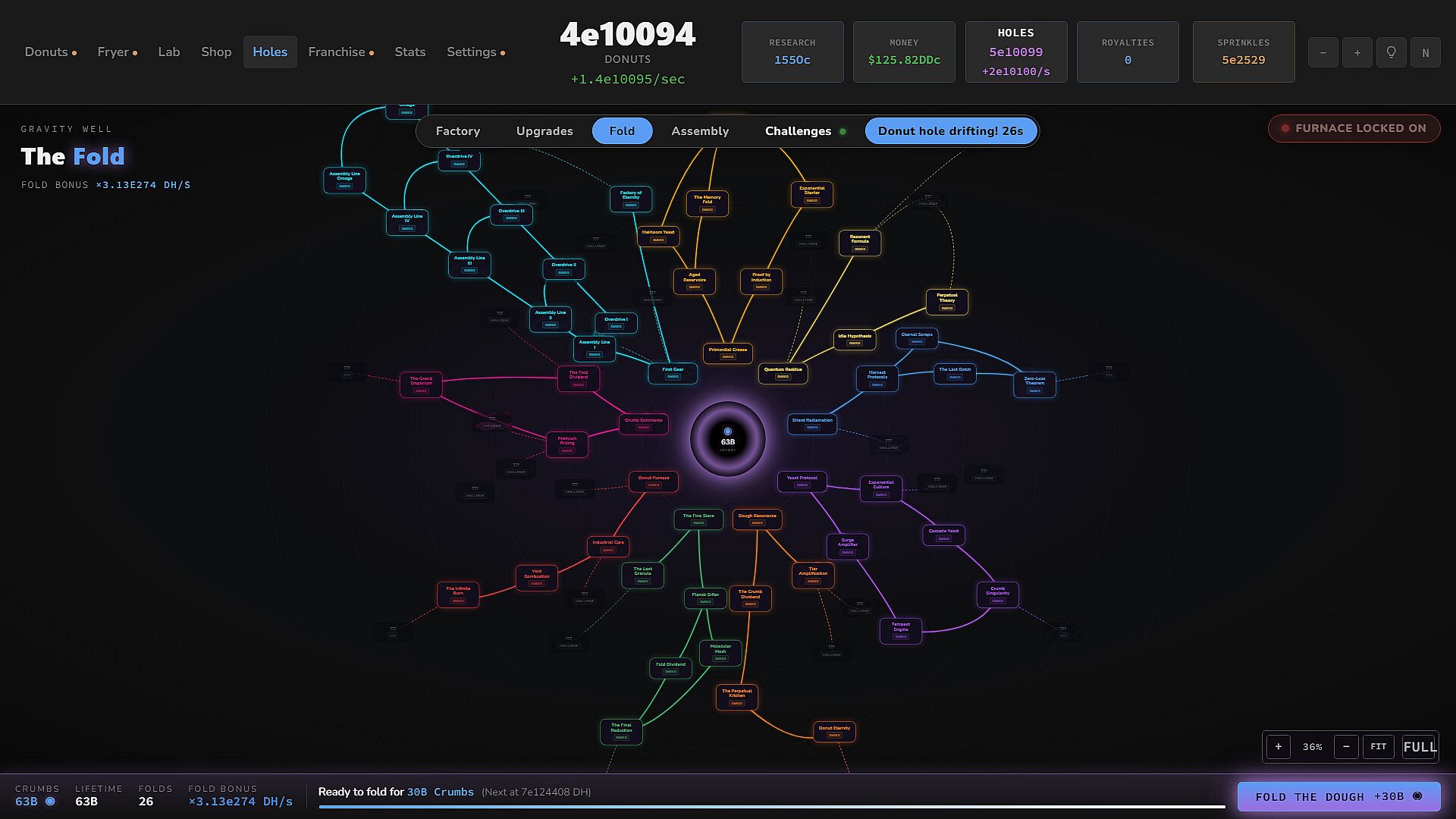Select the Perpetual Theory node

pyautogui.click(x=947, y=302)
